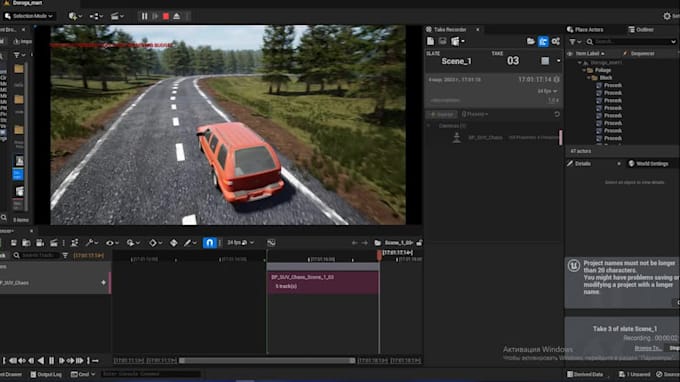Open the pencil edit options dropdown in Sequencer
Viewport: 680px width, 382px height.
190,243
